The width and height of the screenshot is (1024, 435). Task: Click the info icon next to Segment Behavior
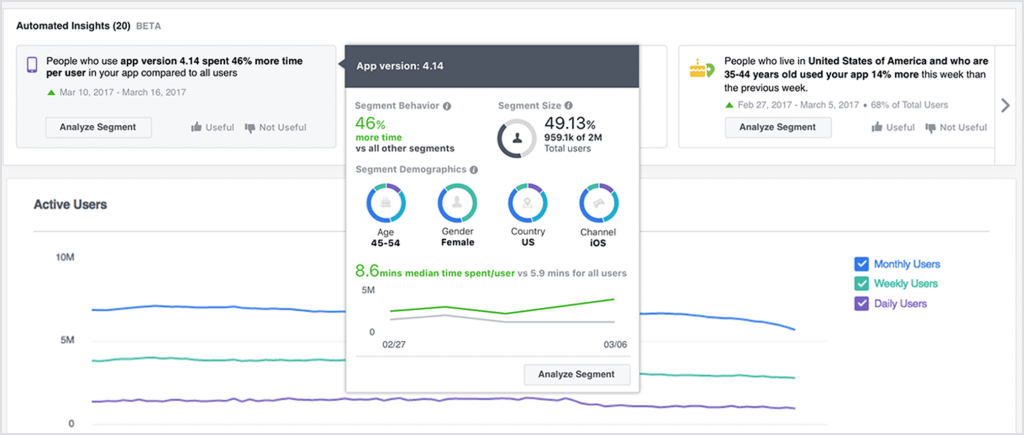click(447, 105)
